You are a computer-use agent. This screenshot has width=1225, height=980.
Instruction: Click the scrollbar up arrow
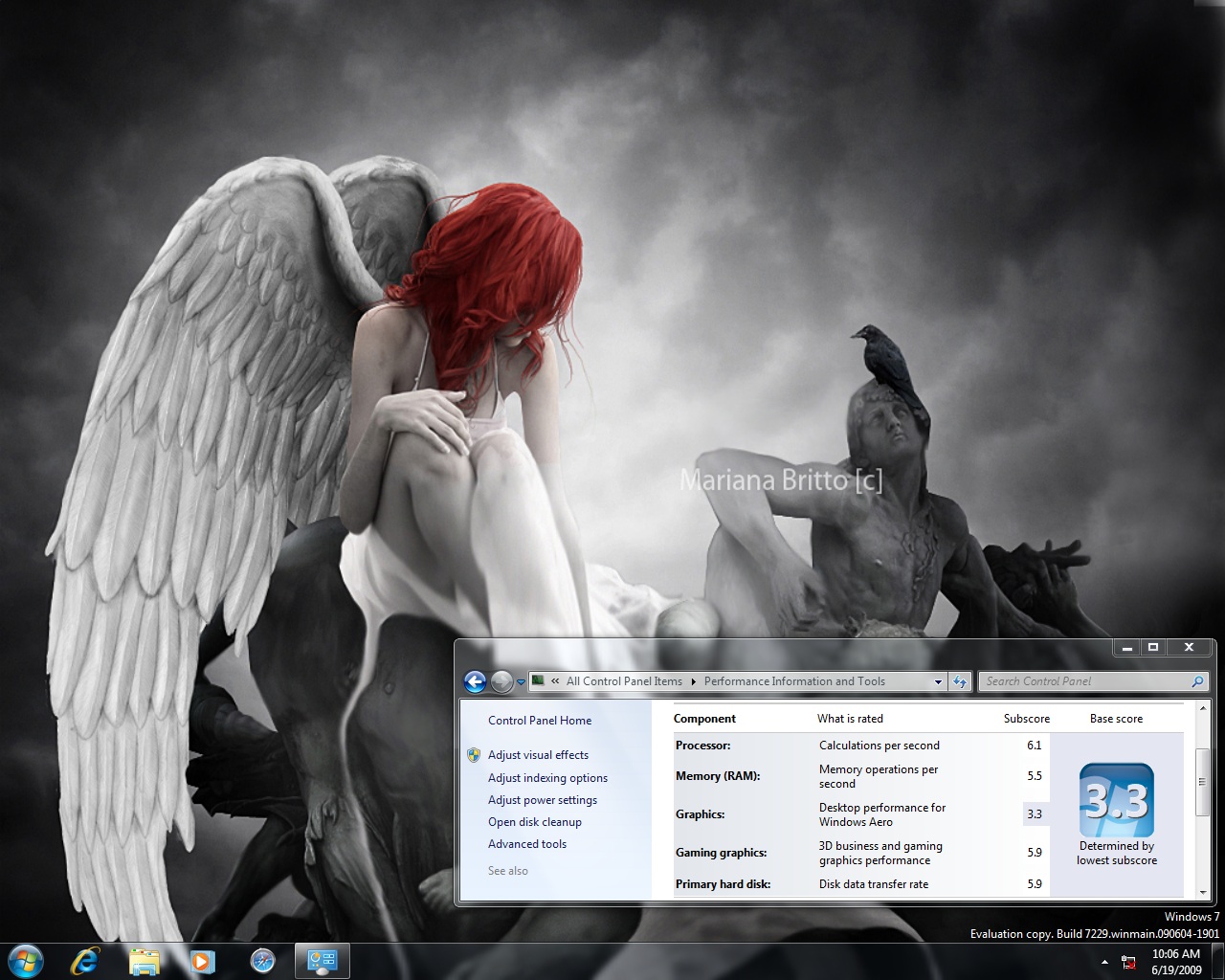tap(1203, 710)
